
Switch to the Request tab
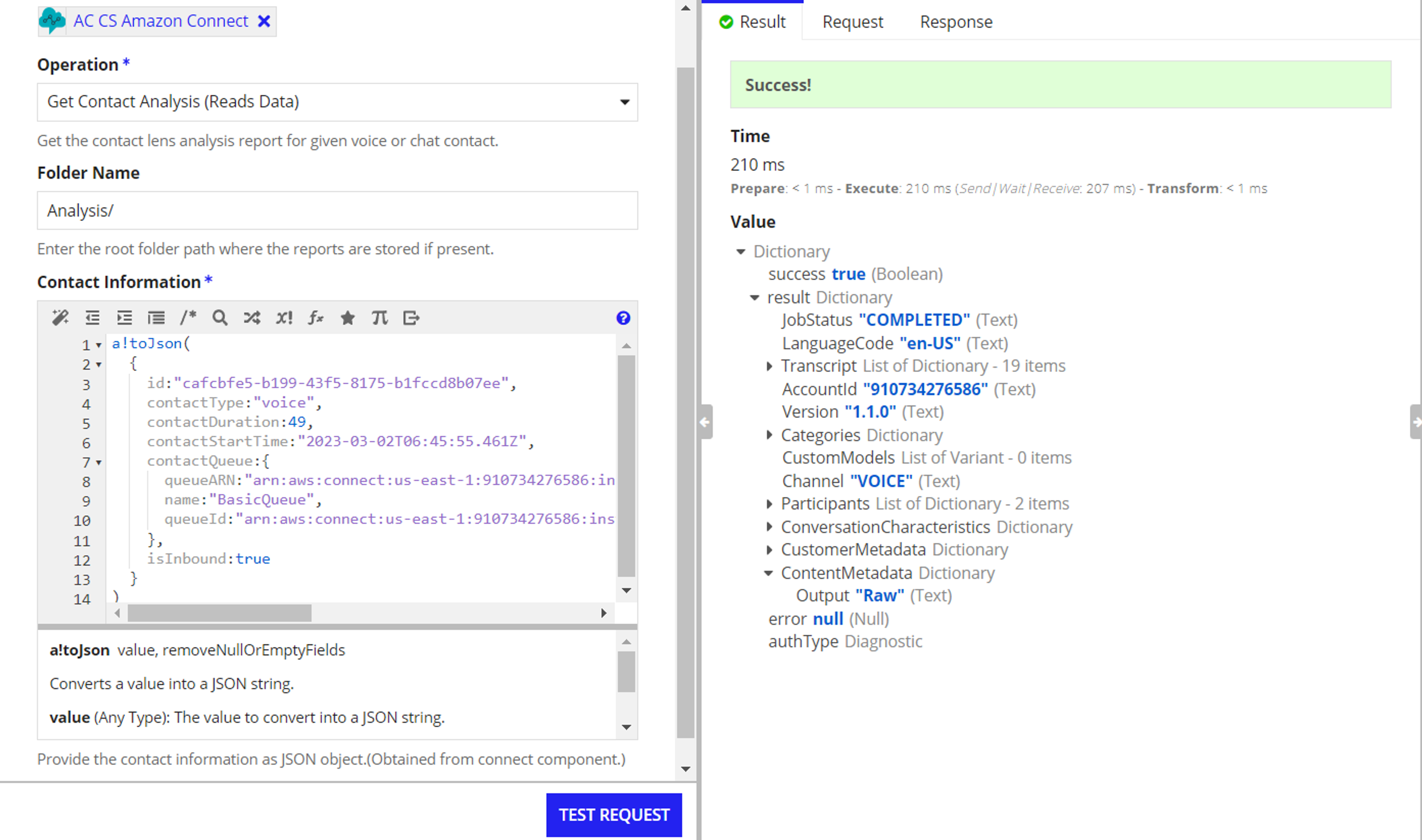click(x=852, y=22)
